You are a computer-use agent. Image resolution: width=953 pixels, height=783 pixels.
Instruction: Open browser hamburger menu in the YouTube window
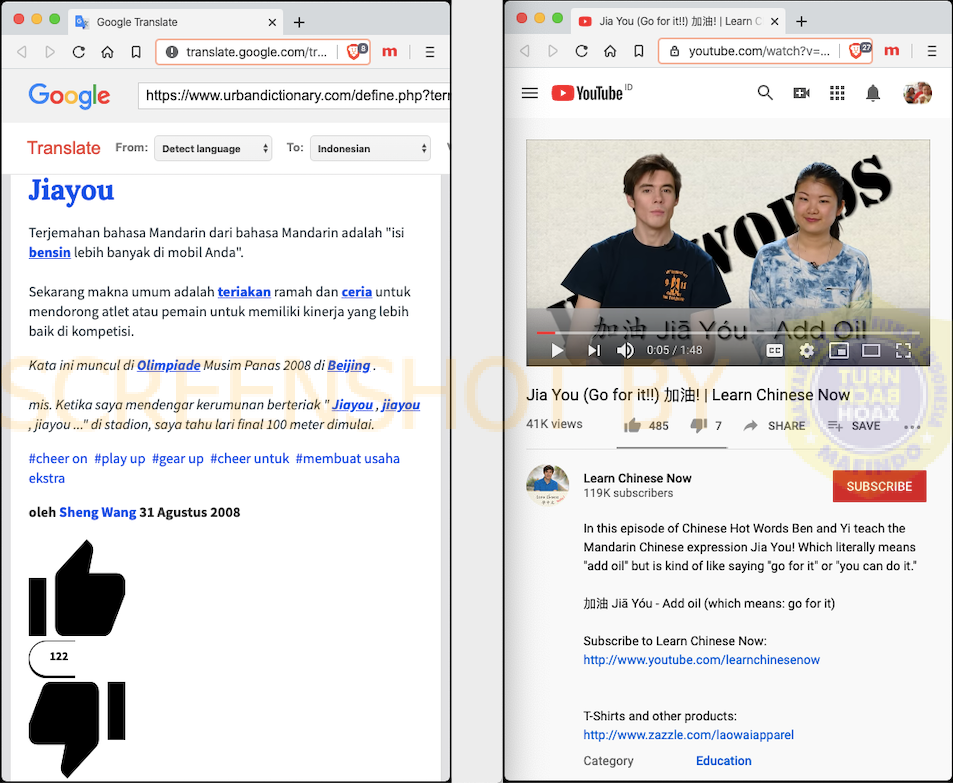[932, 51]
